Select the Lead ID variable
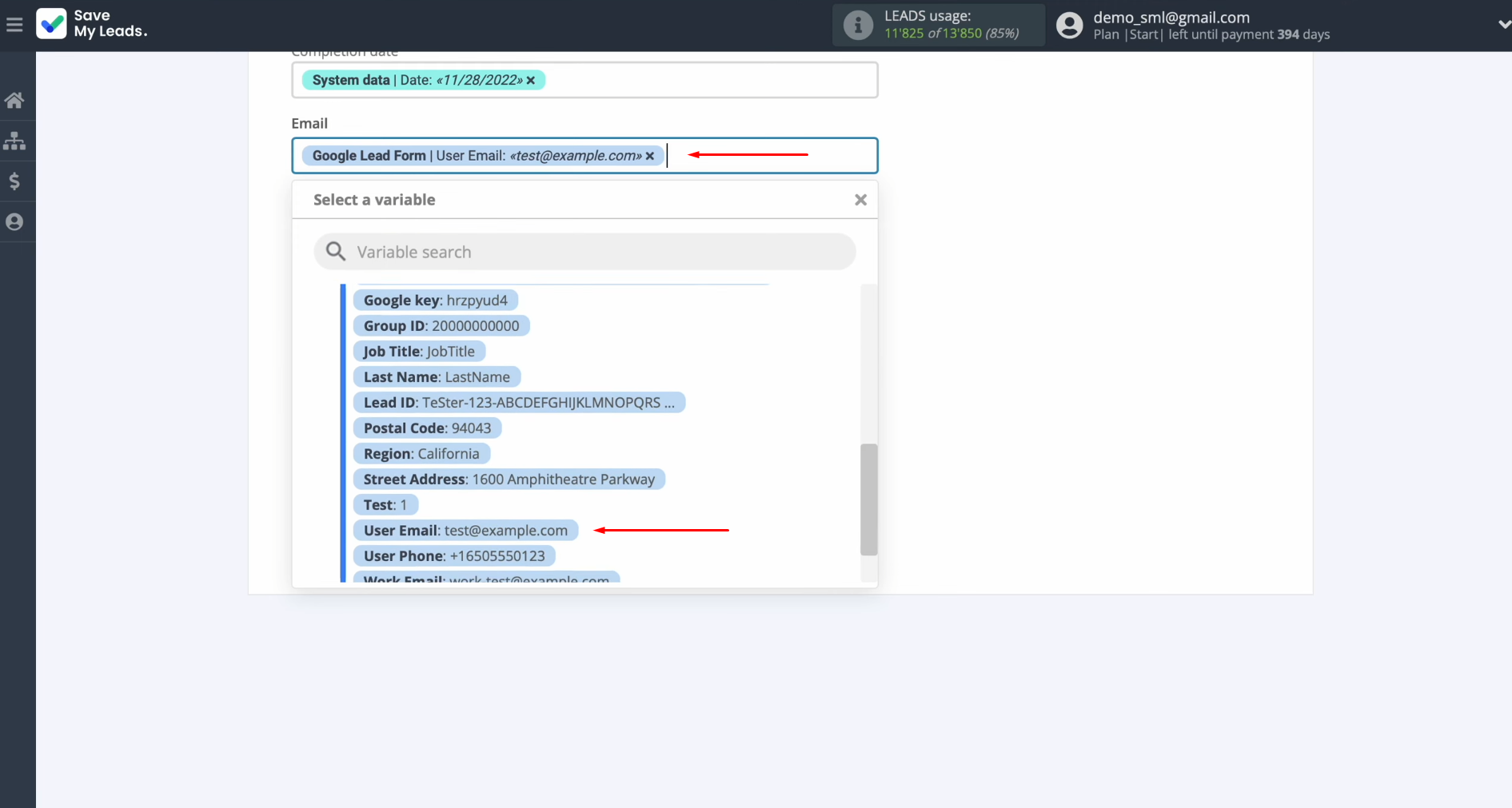Screen dimensions: 1512x808 (x=519, y=403)
